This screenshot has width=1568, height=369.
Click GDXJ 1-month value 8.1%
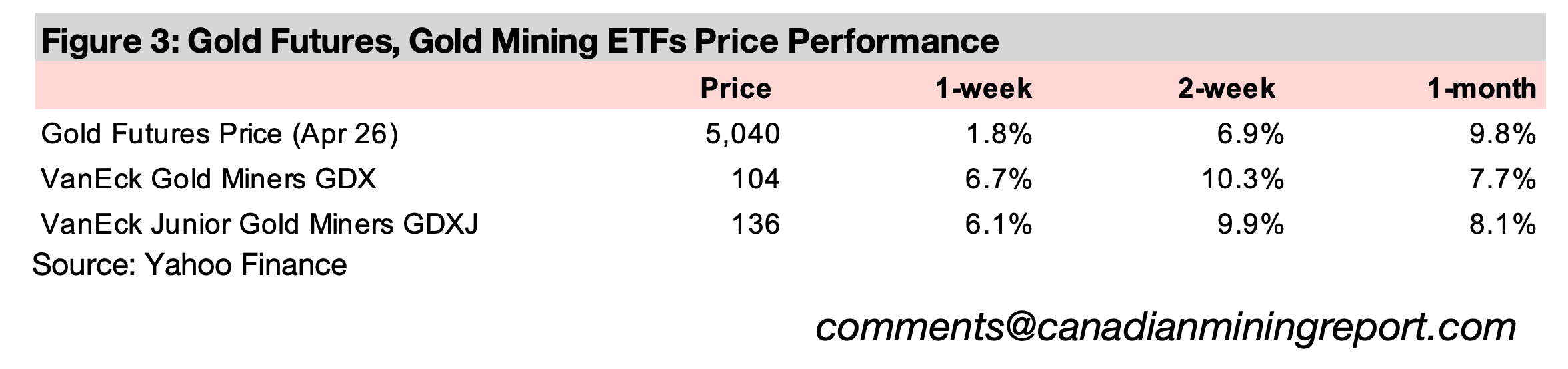coord(1503,224)
